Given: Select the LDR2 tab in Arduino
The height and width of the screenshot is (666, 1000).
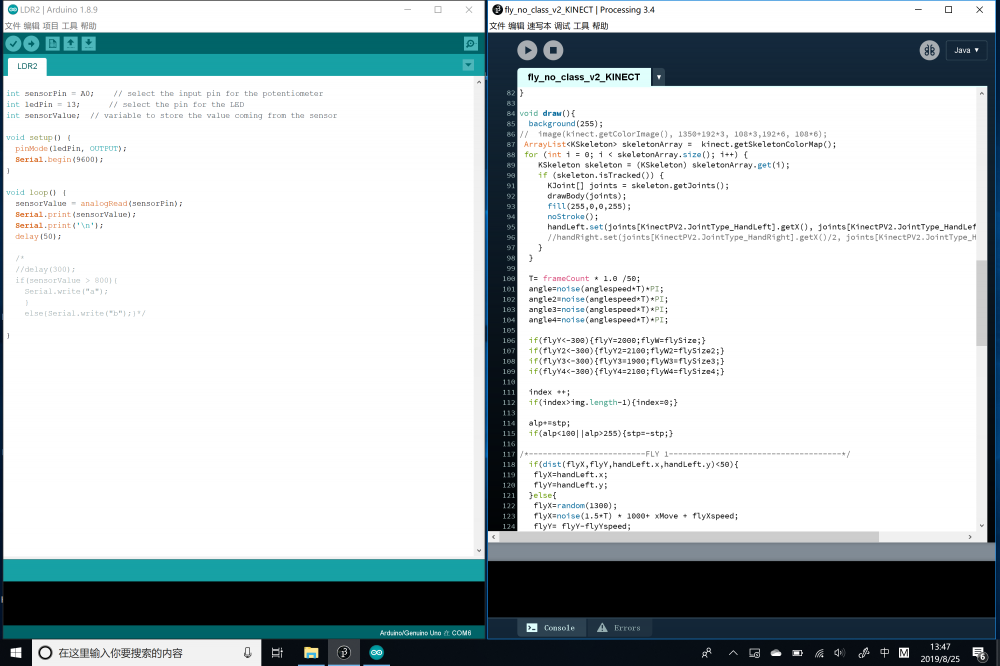Looking at the screenshot, I should click(27, 66).
